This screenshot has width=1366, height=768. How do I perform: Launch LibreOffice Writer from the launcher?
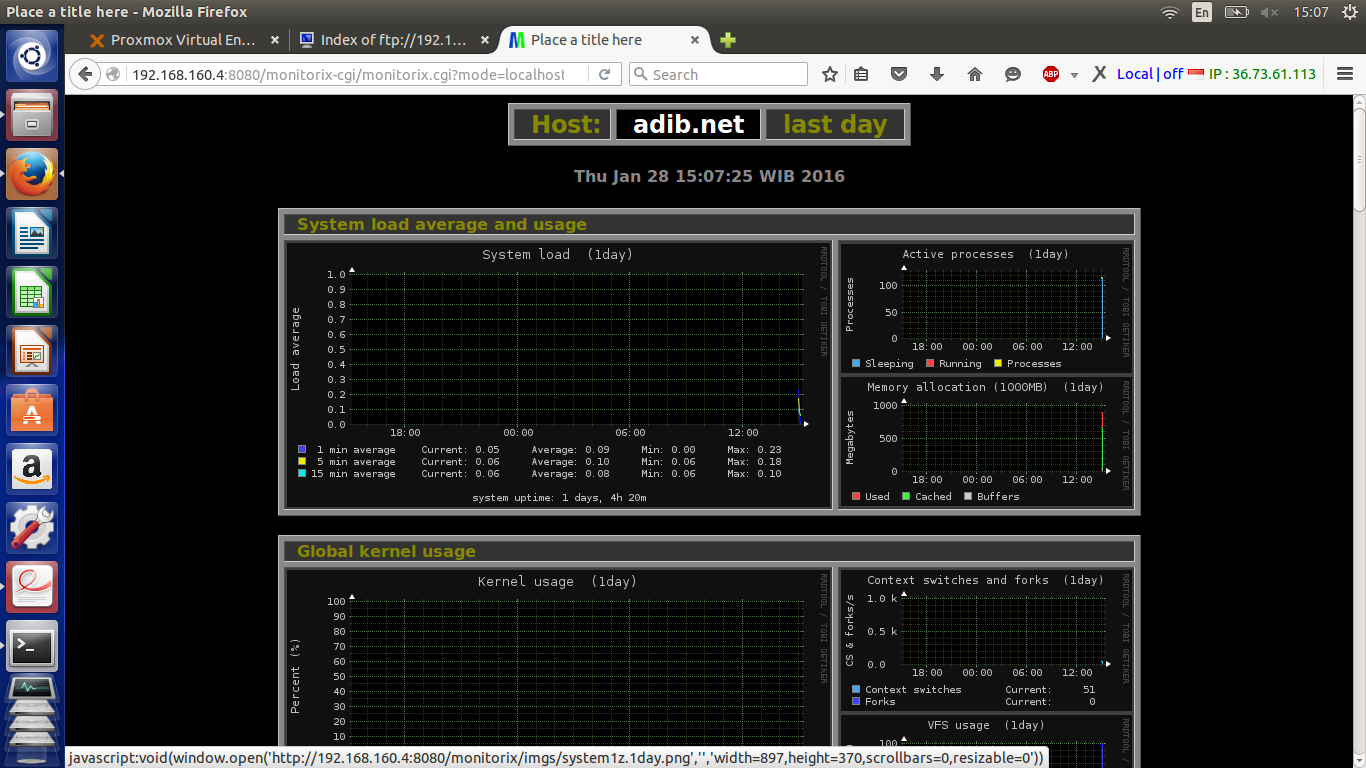tap(32, 233)
